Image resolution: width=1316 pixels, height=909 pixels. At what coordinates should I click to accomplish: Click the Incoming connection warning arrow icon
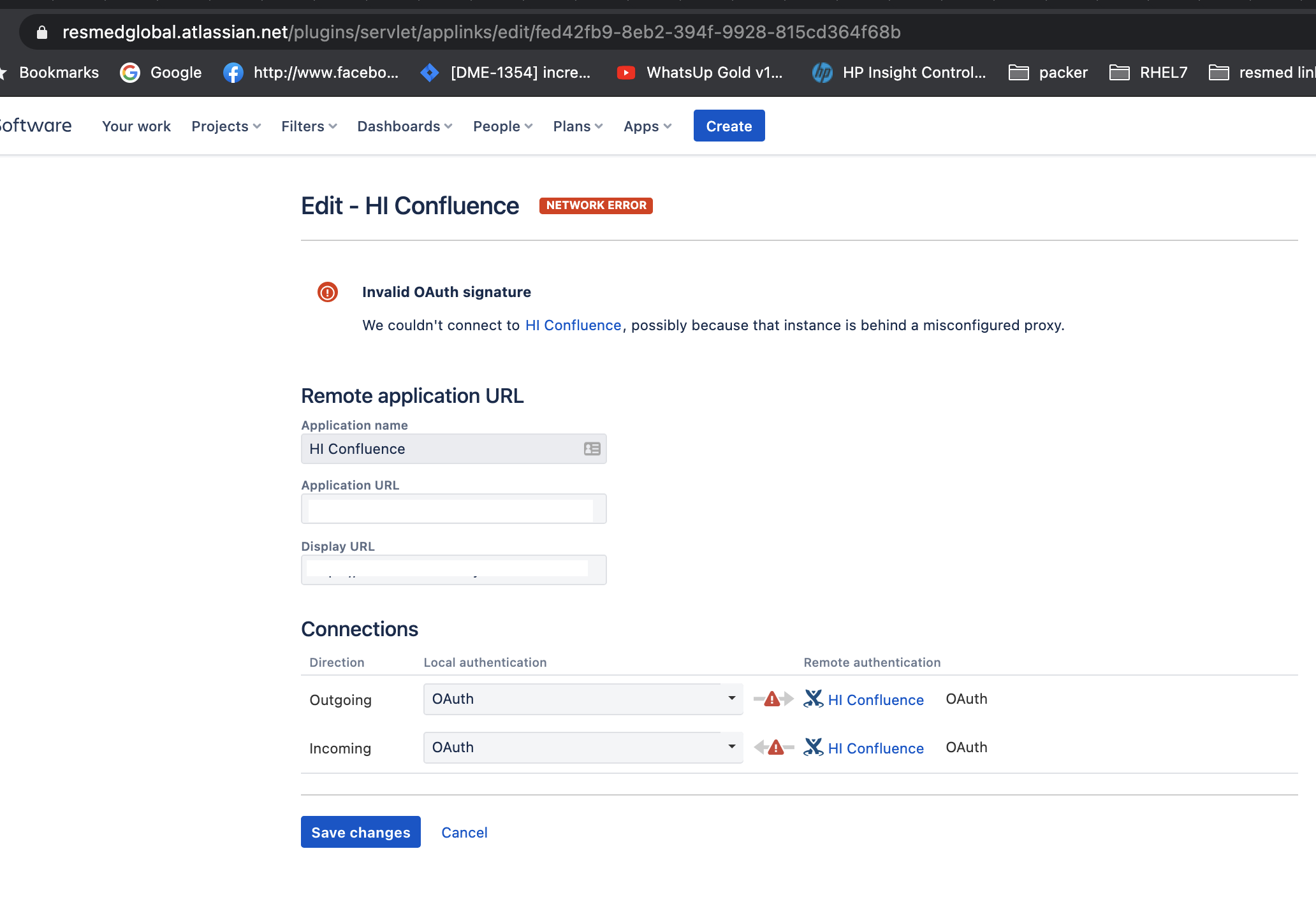click(775, 747)
